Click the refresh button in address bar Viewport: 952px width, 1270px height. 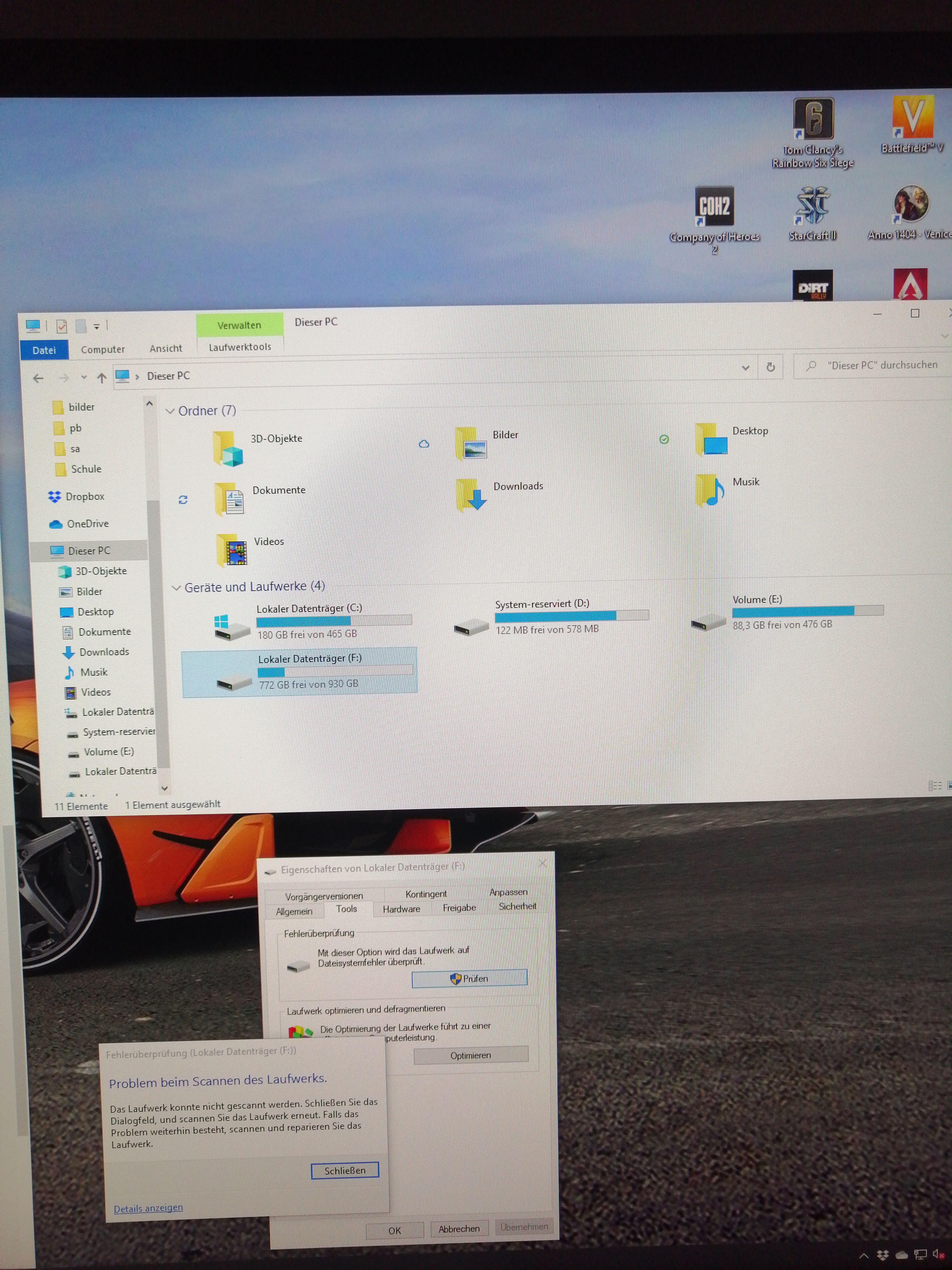click(x=771, y=367)
